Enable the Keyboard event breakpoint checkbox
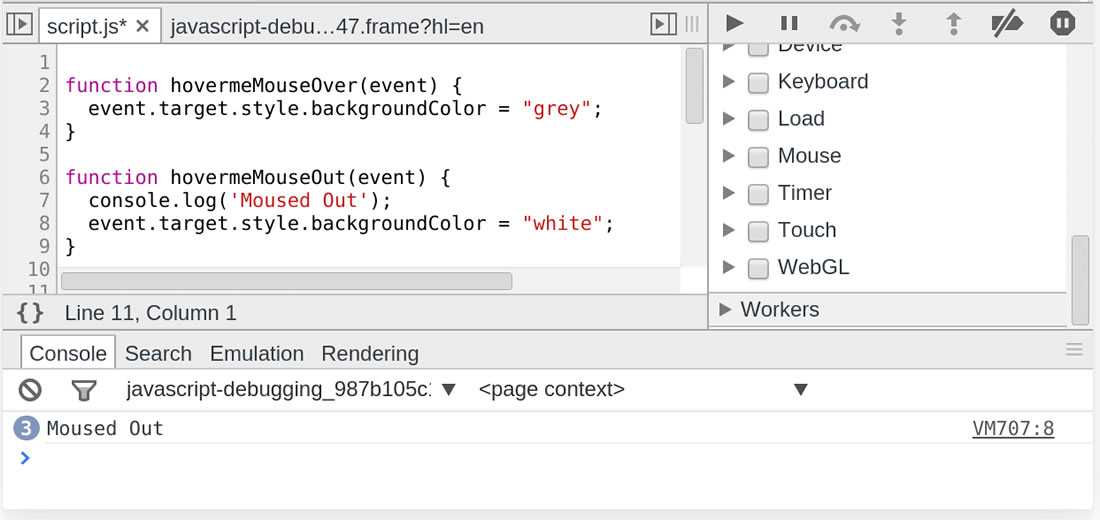1100x520 pixels. click(x=759, y=82)
